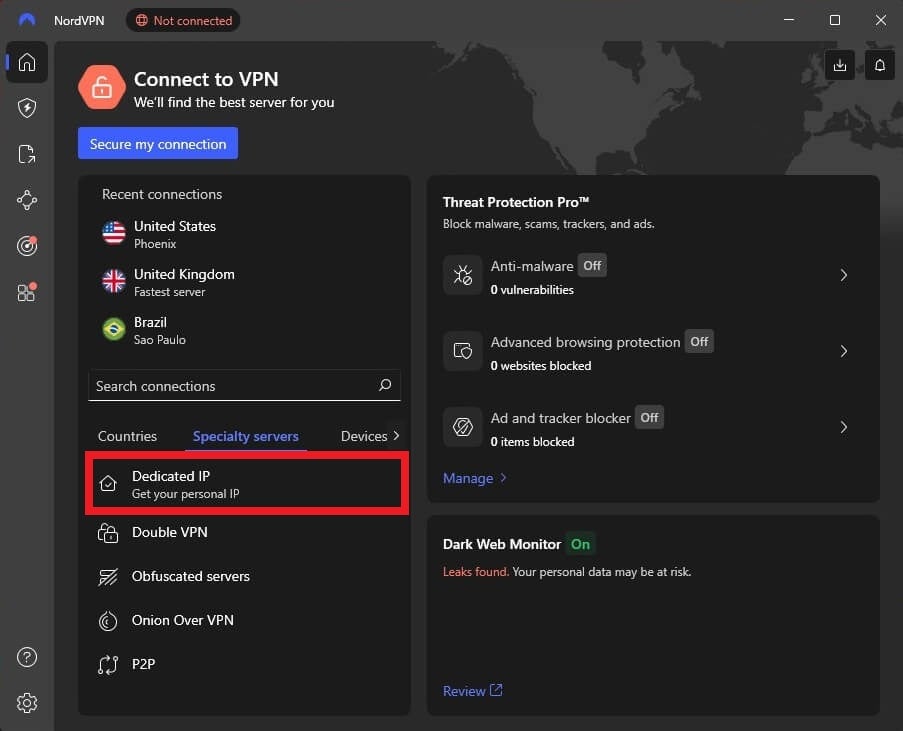Select the File Sharing sidebar icon

coord(27,153)
